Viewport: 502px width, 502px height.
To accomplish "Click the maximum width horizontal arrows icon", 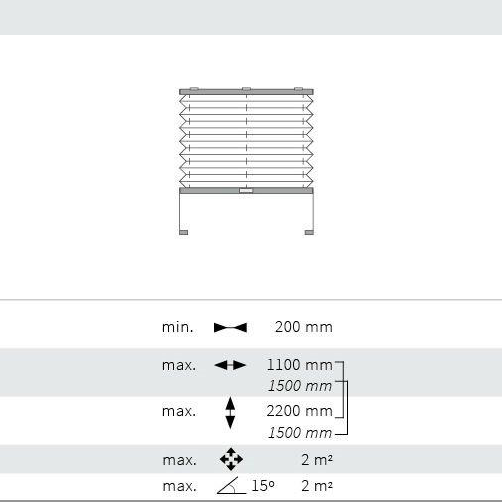I will (x=230, y=365).
